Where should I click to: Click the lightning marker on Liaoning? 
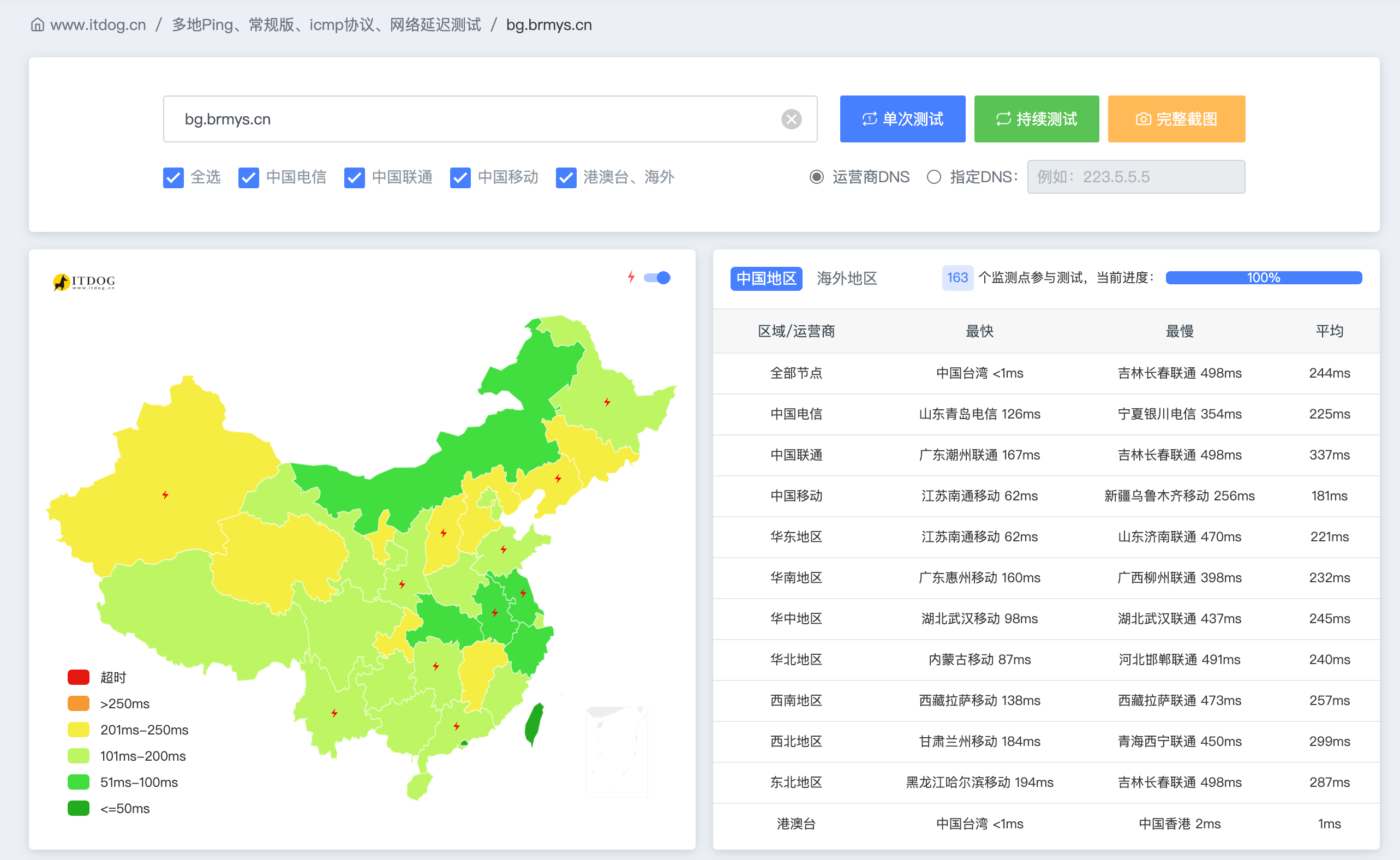pyautogui.click(x=558, y=479)
